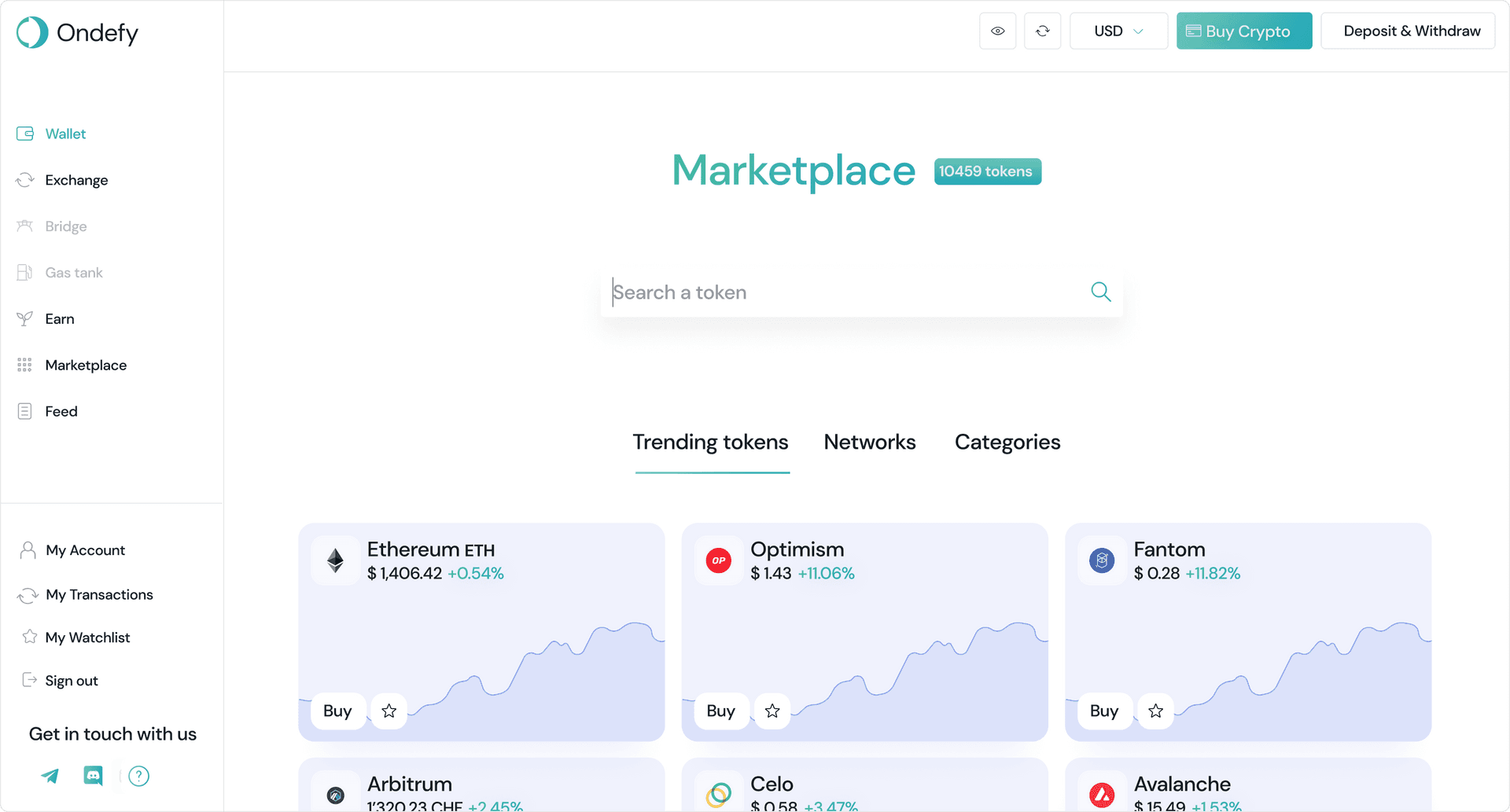1510x812 pixels.
Task: Click the 10459 tokens badge
Action: (x=988, y=171)
